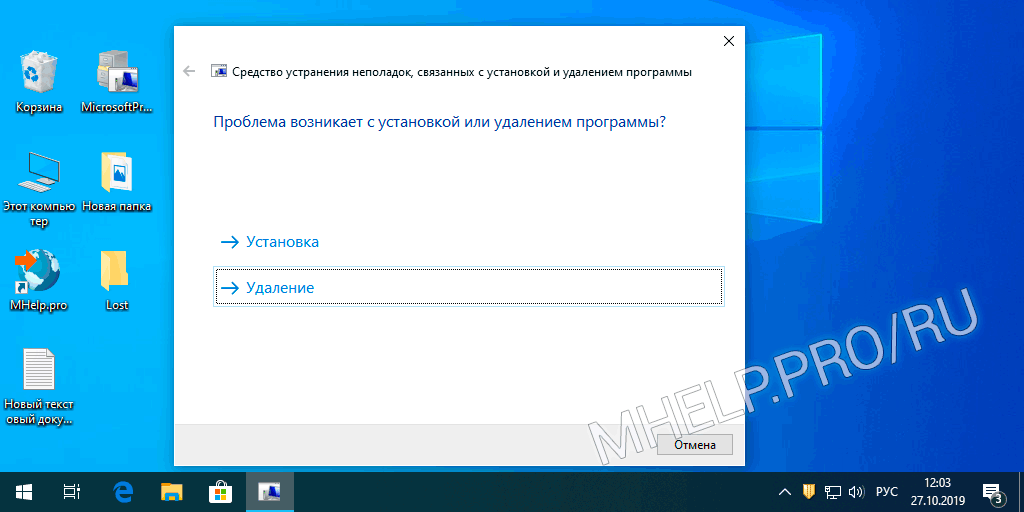Show hidden tray icons

click(786, 492)
